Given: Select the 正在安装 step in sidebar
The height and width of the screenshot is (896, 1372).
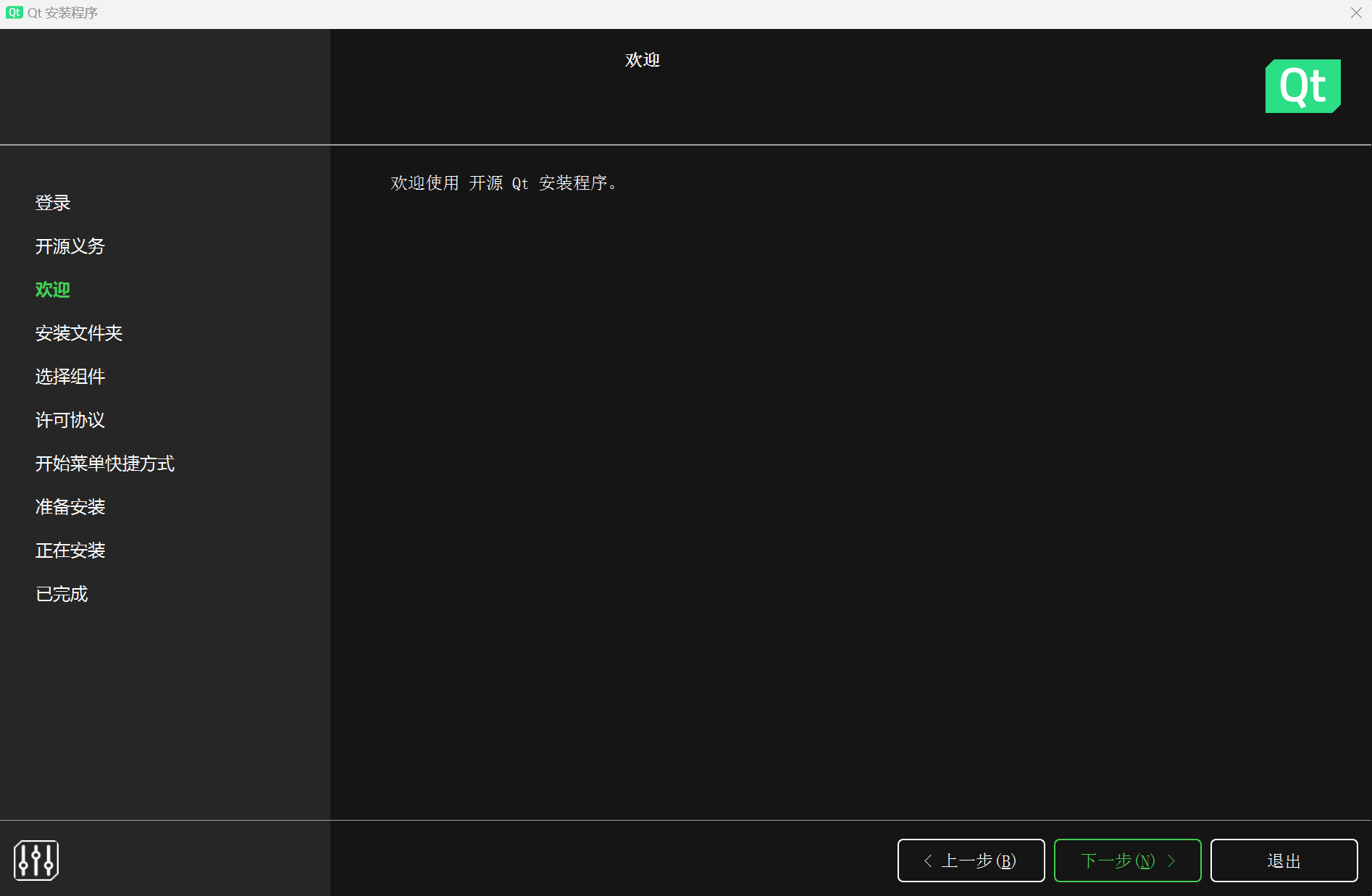Looking at the screenshot, I should click(70, 550).
